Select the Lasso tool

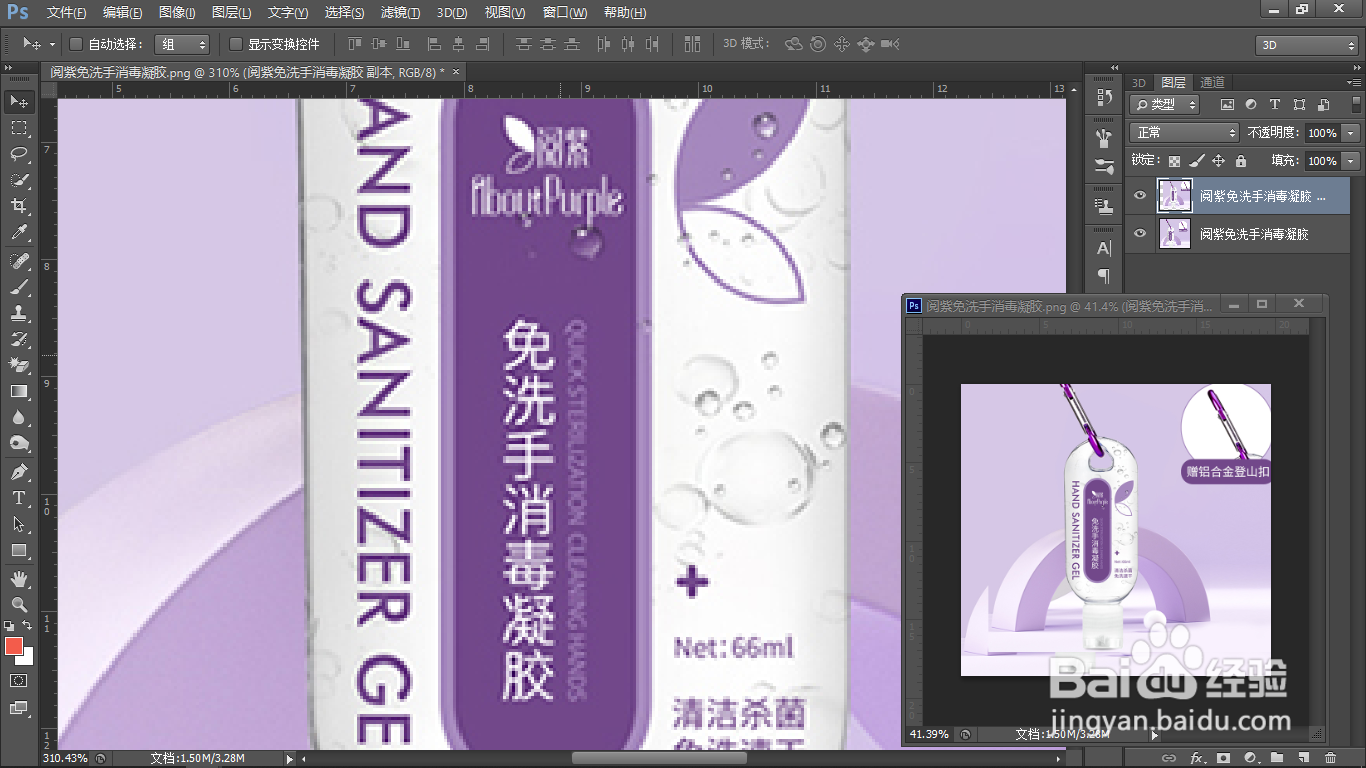(x=19, y=154)
